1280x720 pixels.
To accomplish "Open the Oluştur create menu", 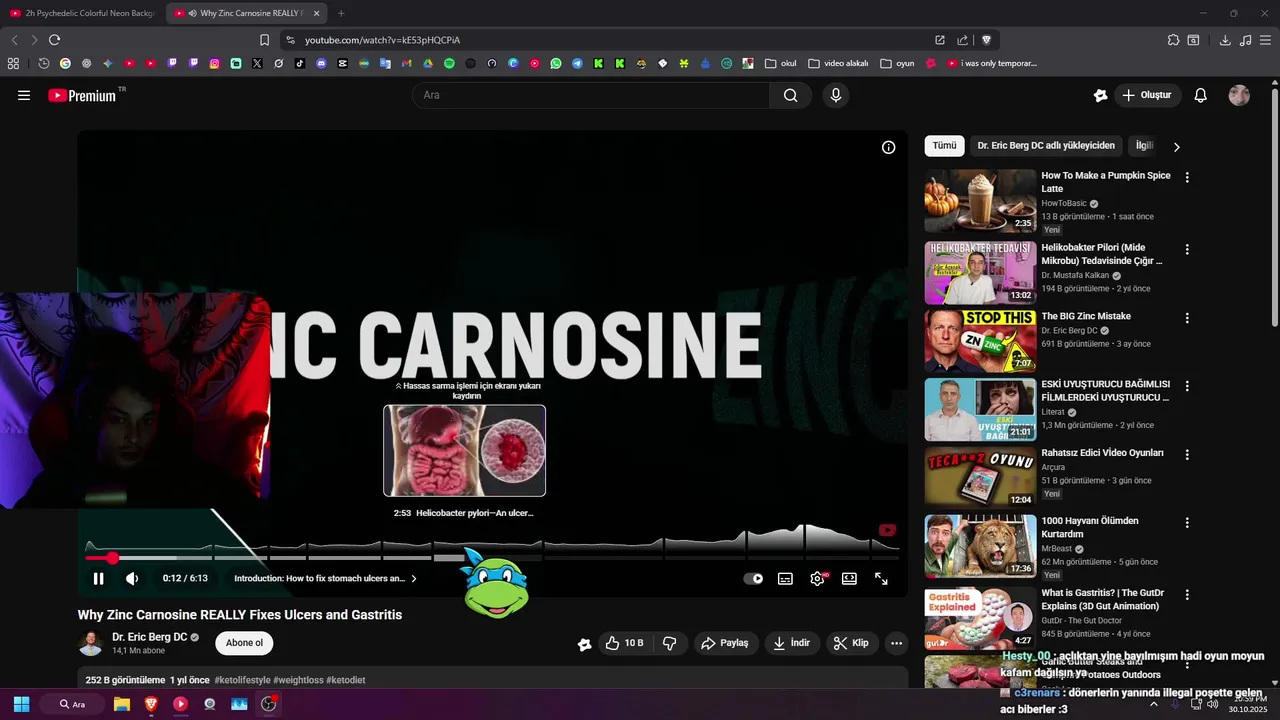I will pyautogui.click(x=1147, y=95).
